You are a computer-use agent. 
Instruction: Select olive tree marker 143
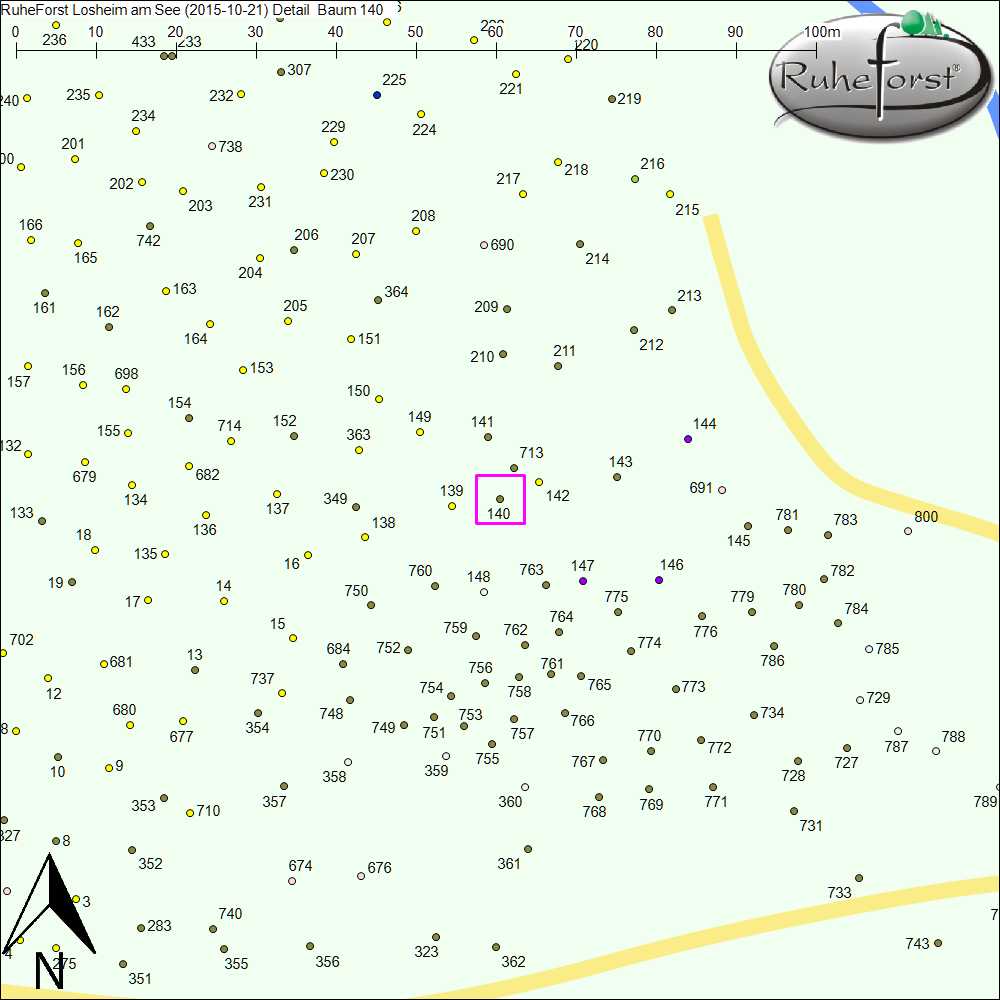617,477
